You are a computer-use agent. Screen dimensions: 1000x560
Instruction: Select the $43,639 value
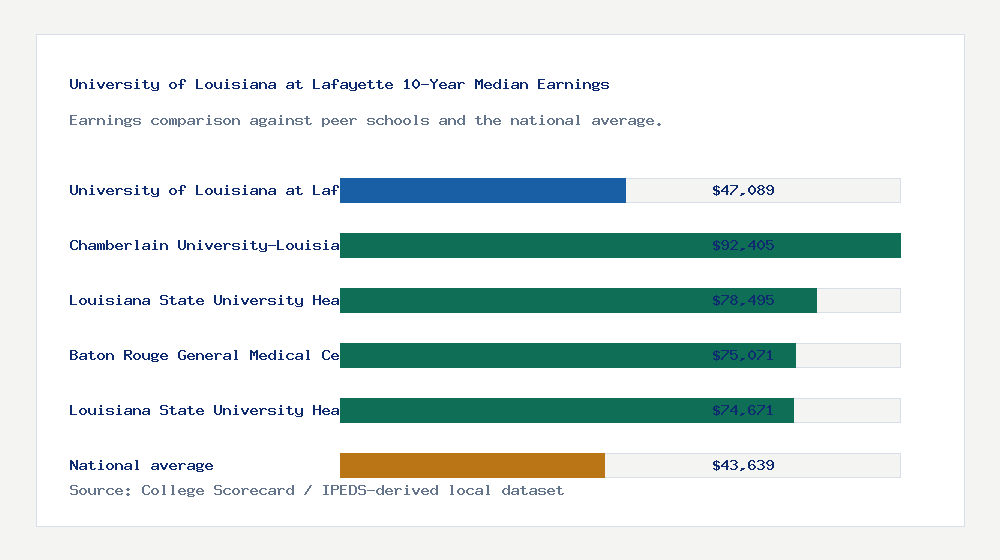(743, 466)
